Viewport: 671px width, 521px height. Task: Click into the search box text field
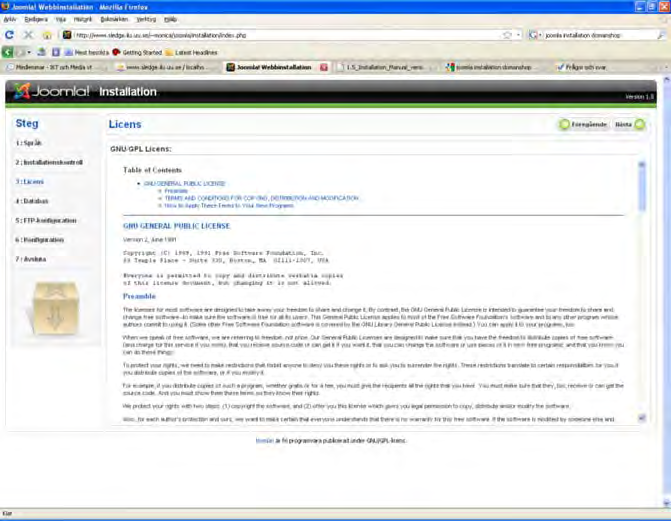[599, 35]
